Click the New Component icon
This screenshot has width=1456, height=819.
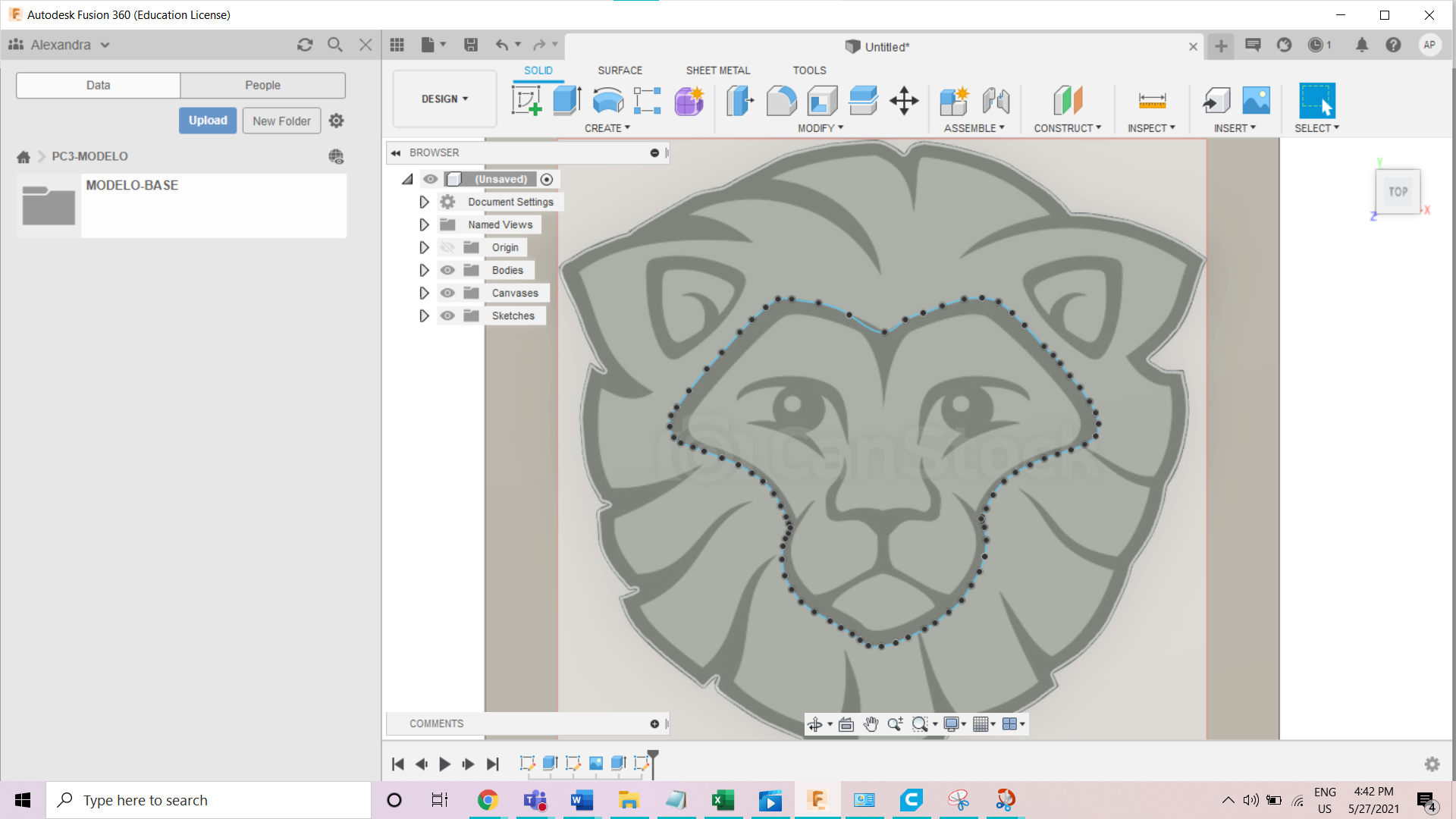coord(954,100)
